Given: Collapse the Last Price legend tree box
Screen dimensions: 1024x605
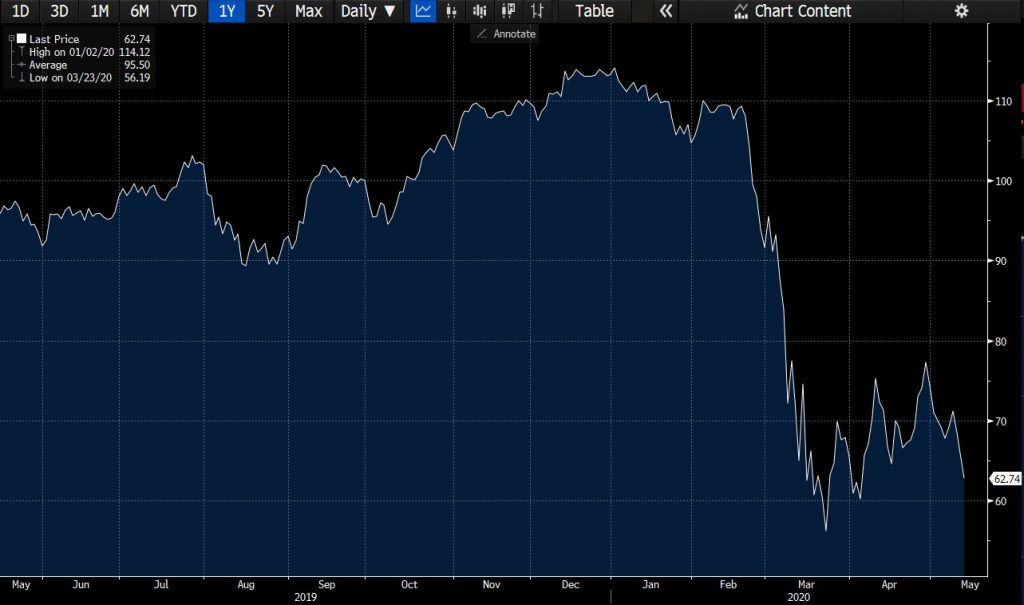Looking at the screenshot, I should point(11,39).
